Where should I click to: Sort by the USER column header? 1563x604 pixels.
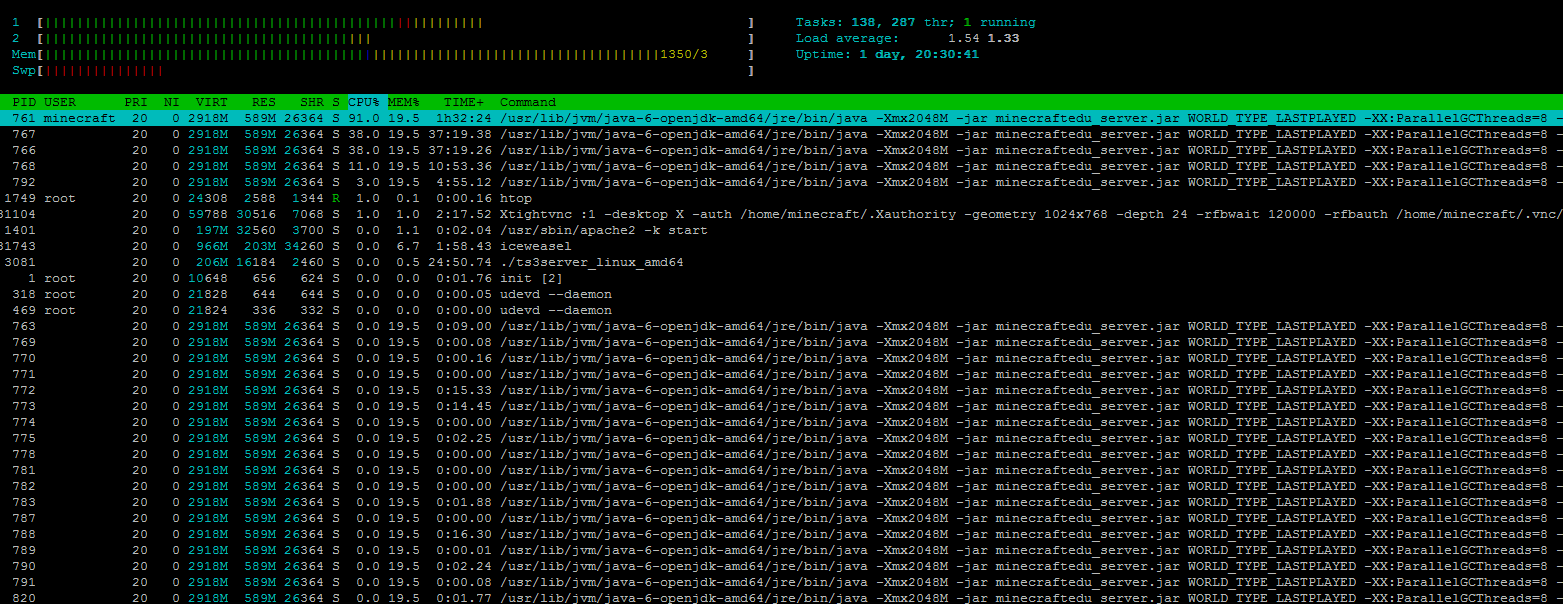60,102
